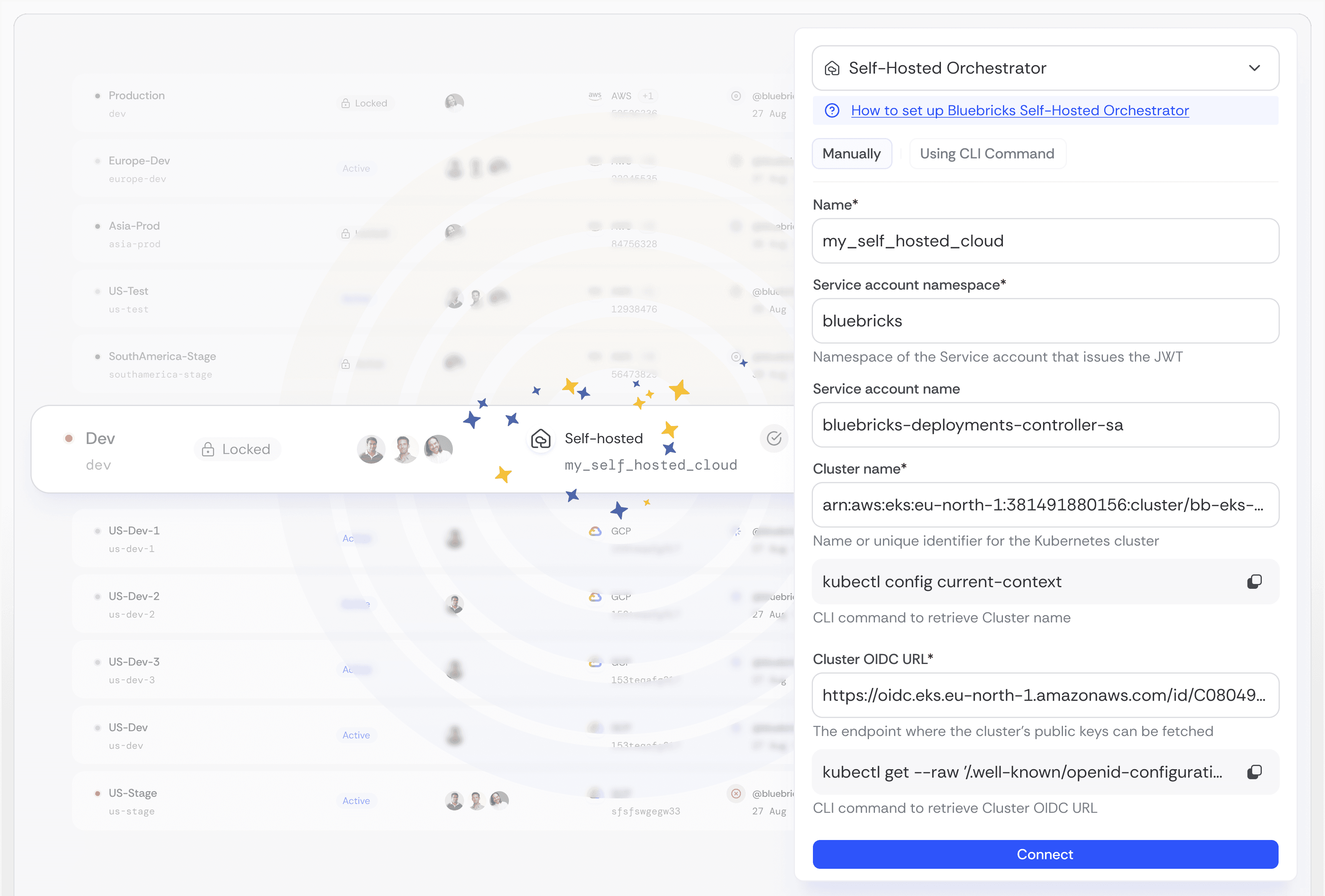Switch to the Using CLI Command tab
1325x896 pixels.
(987, 153)
